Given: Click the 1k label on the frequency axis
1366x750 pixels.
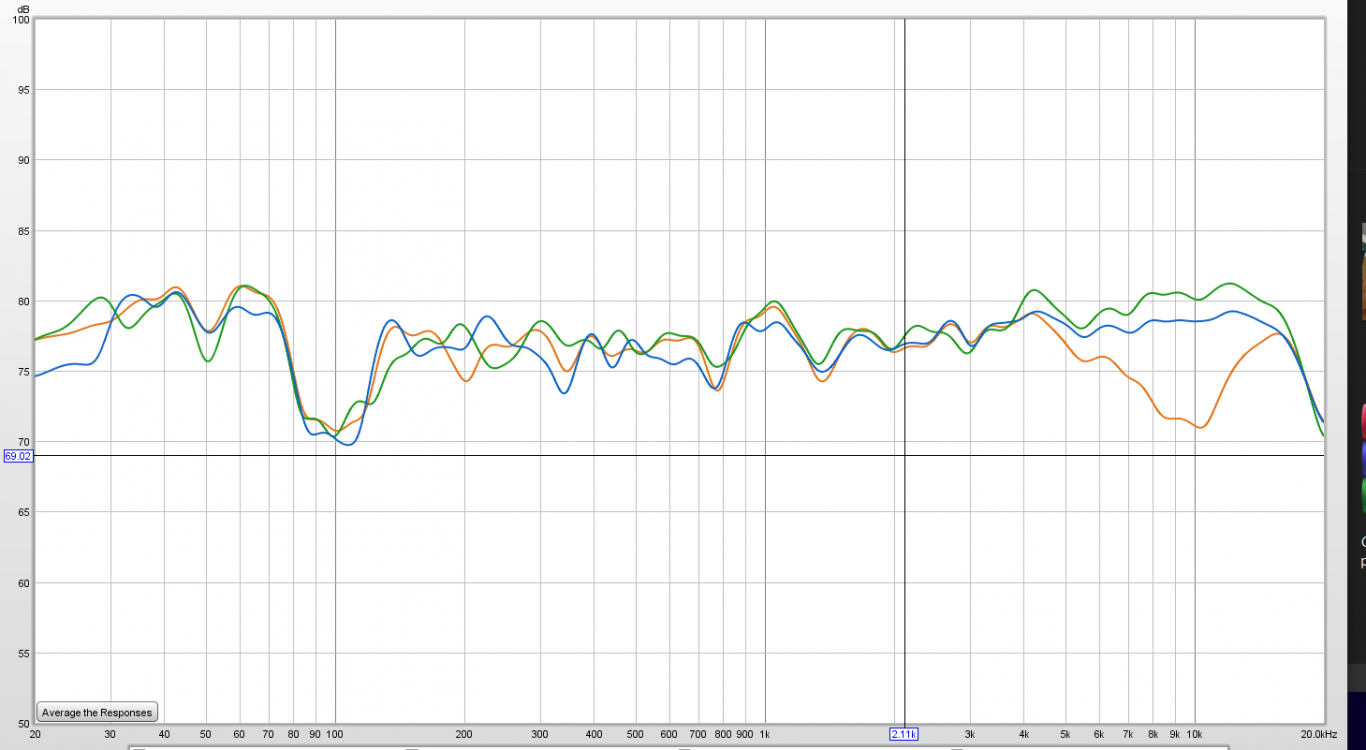Looking at the screenshot, I should [x=765, y=734].
